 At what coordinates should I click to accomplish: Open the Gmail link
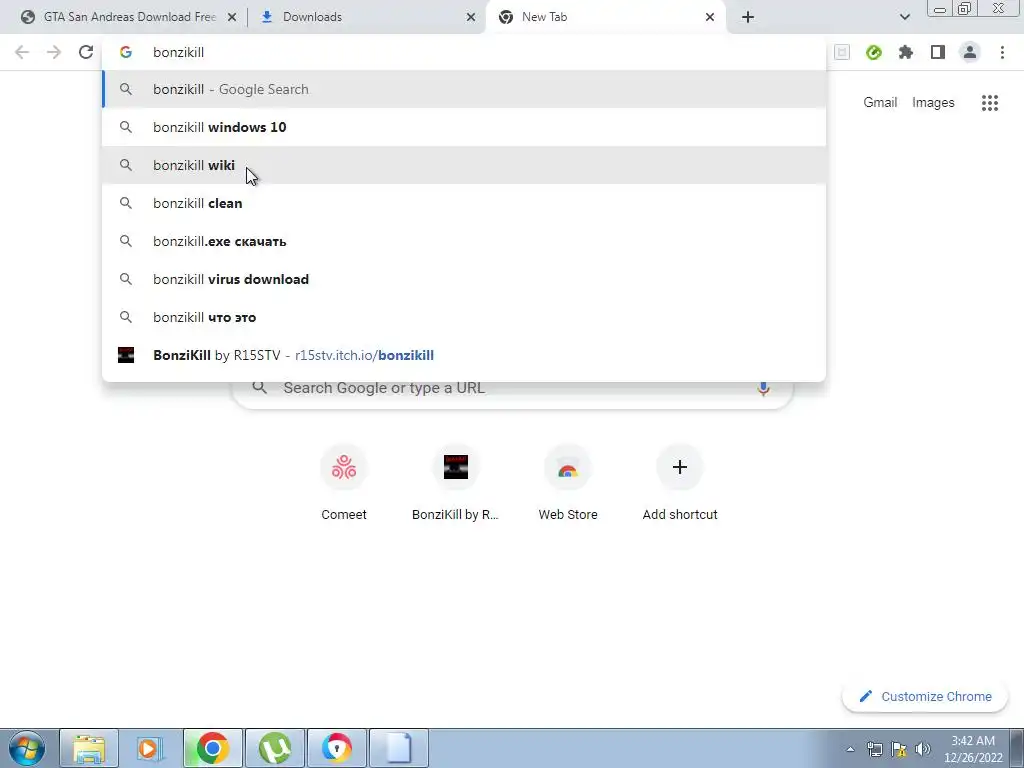click(880, 103)
